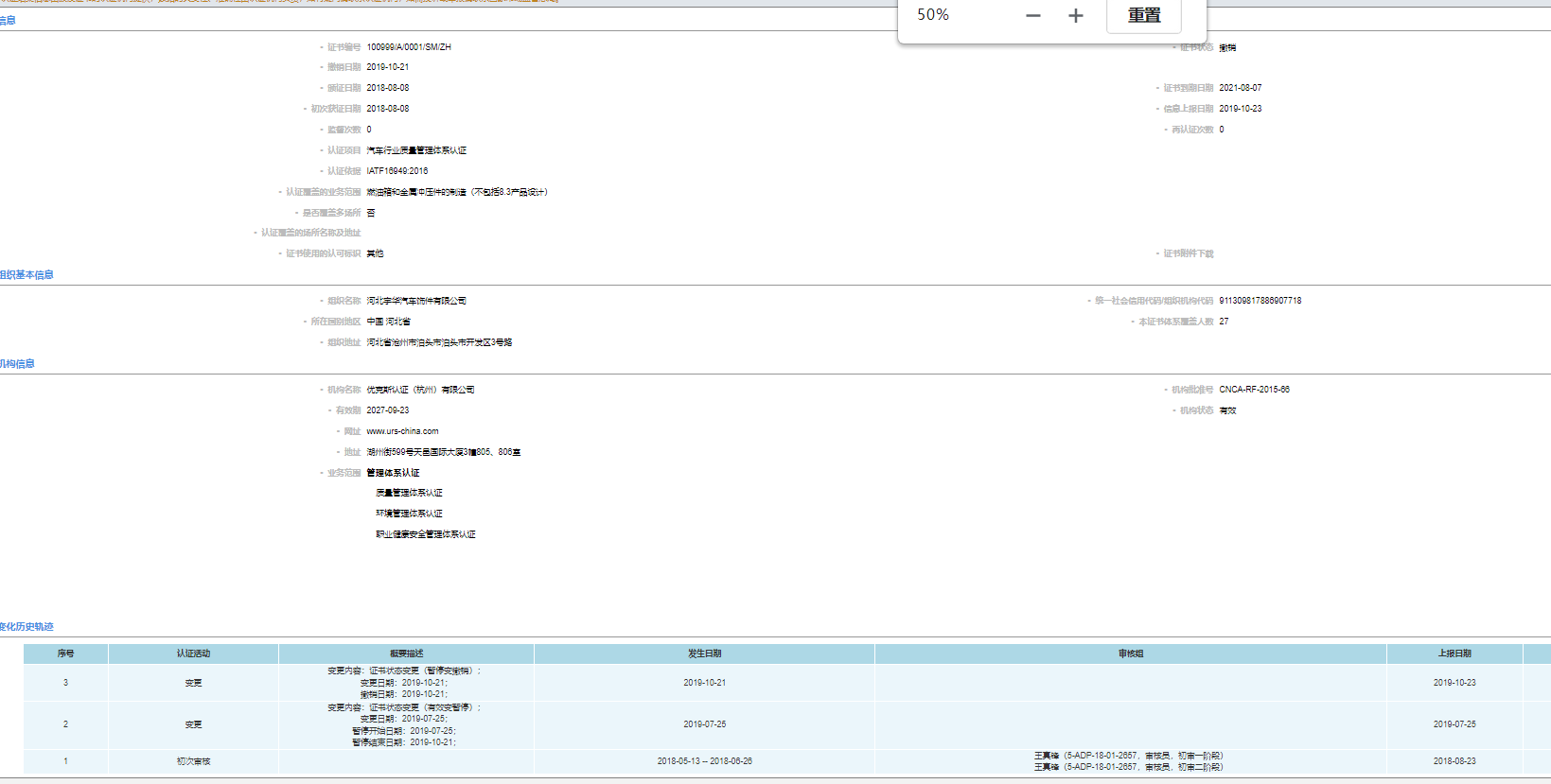
Task: Click the 质量管理体系认证 scope item
Action: [x=409, y=493]
